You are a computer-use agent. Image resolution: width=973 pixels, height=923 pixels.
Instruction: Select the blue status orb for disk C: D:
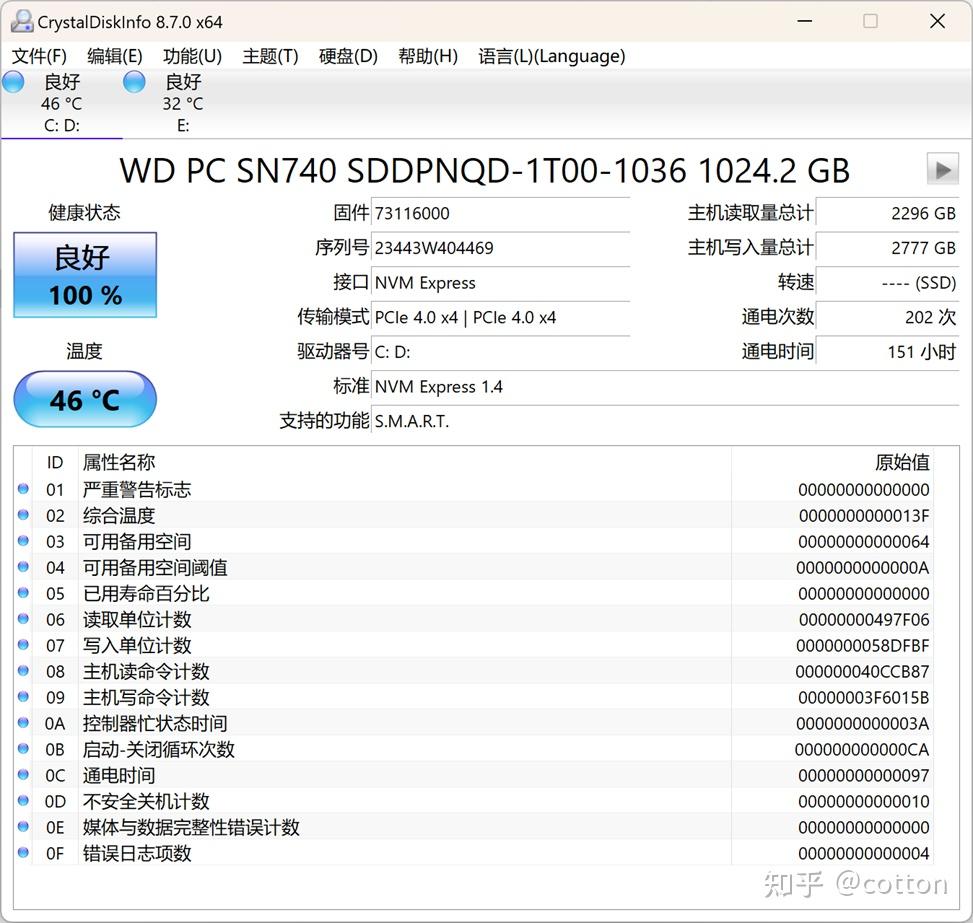[13, 82]
